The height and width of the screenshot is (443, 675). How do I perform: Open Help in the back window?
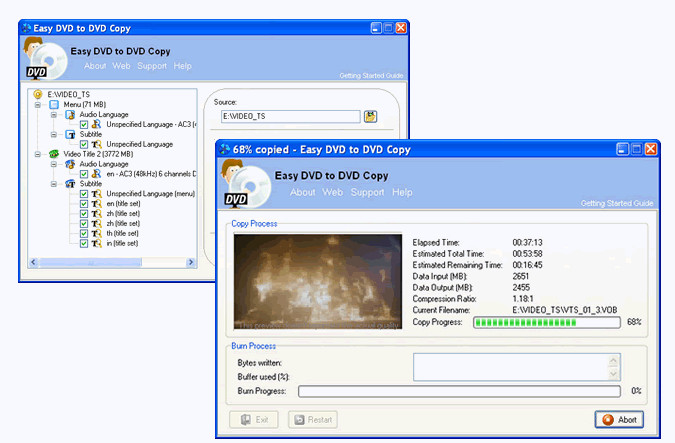tap(183, 66)
